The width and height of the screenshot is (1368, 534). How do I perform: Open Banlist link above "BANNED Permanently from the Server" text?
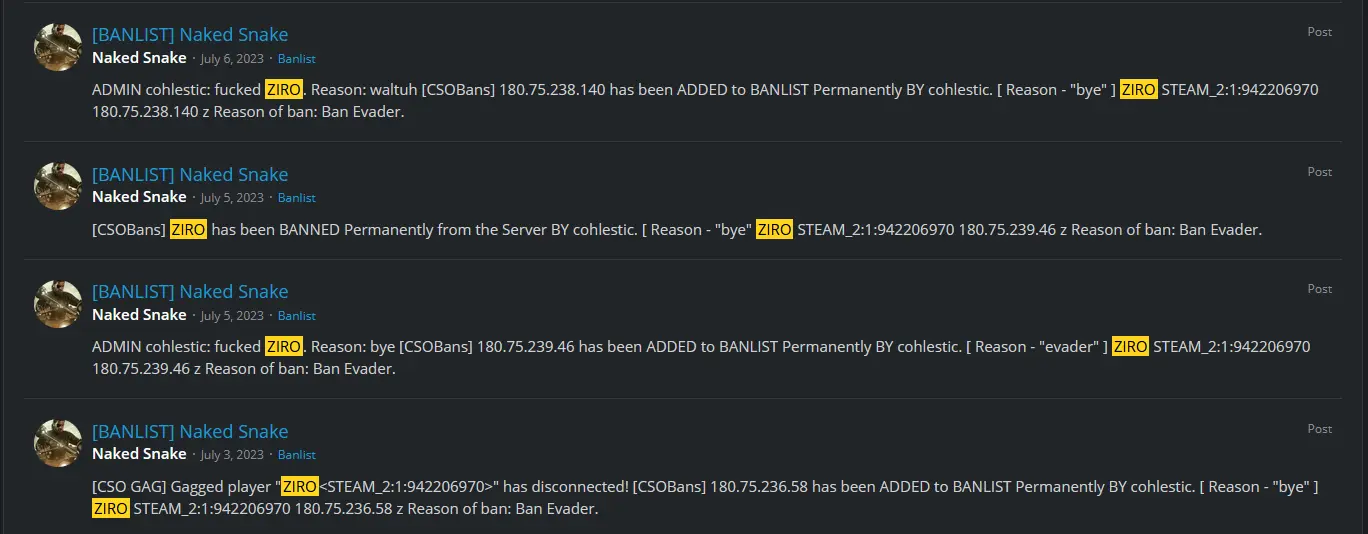pyautogui.click(x=296, y=198)
